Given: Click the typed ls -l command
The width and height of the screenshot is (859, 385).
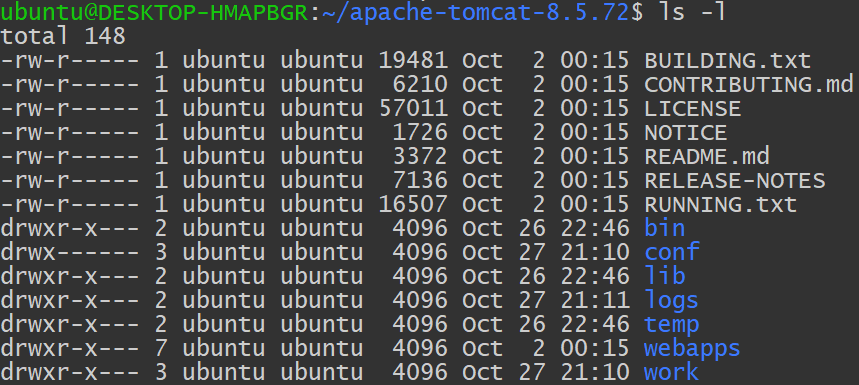Looking at the screenshot, I should point(692,12).
